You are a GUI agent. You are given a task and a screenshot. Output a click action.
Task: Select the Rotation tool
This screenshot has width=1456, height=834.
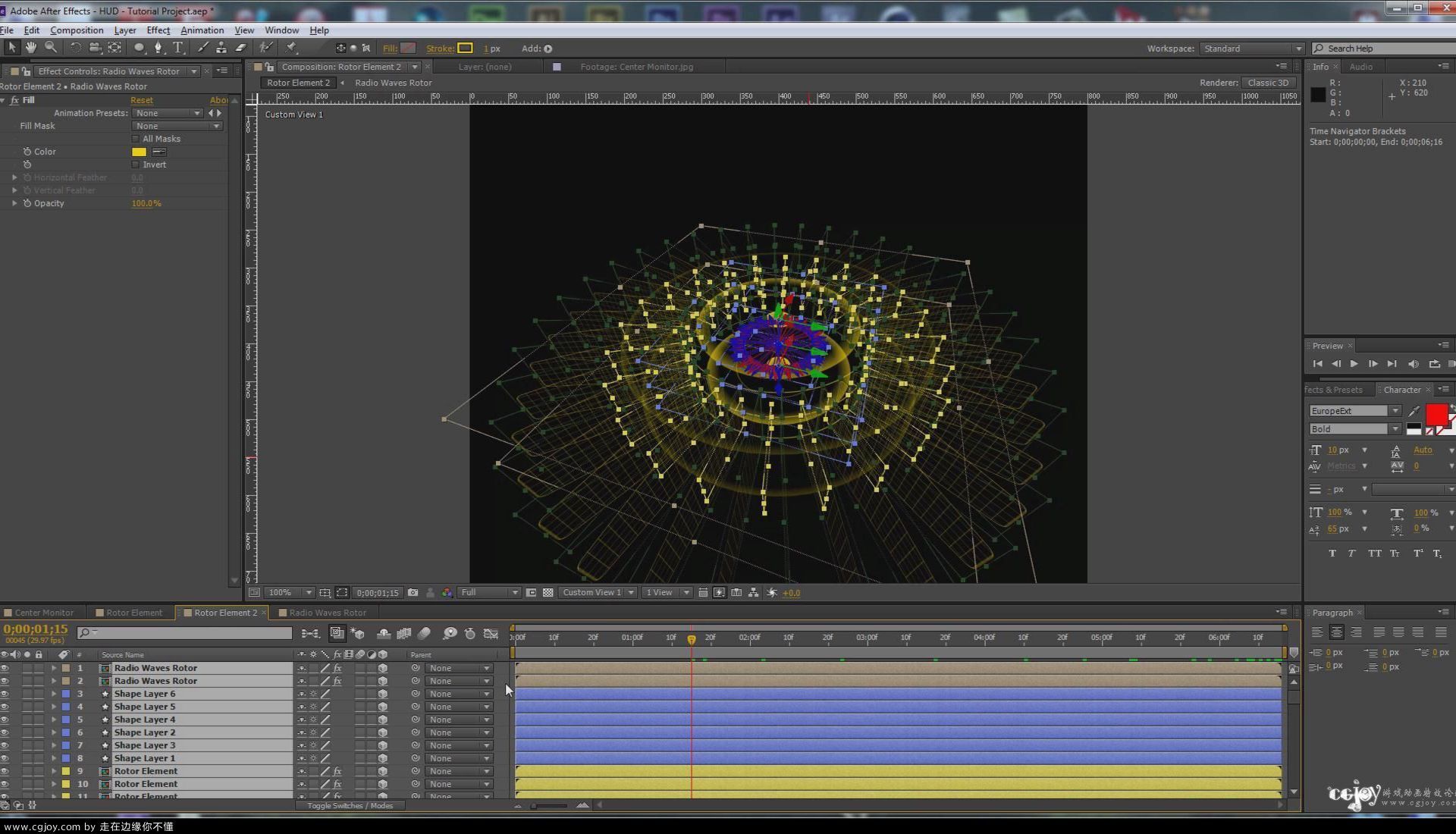(75, 48)
